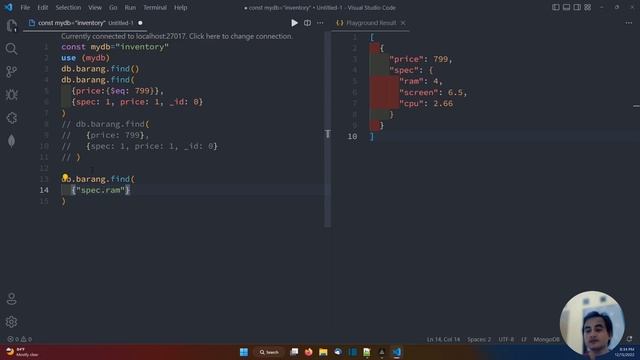The width and height of the screenshot is (640, 360).
Task: Open the Manage settings gear
Action: [11, 322]
